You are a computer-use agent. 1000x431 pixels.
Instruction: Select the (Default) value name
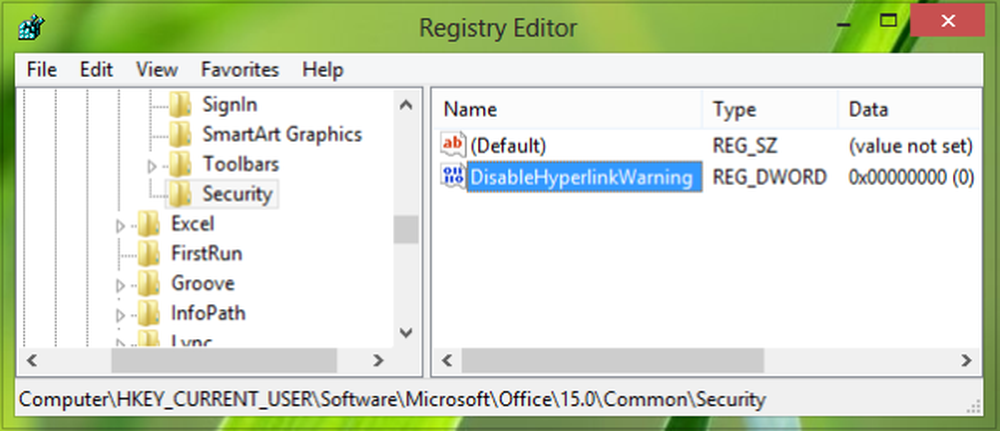click(508, 146)
